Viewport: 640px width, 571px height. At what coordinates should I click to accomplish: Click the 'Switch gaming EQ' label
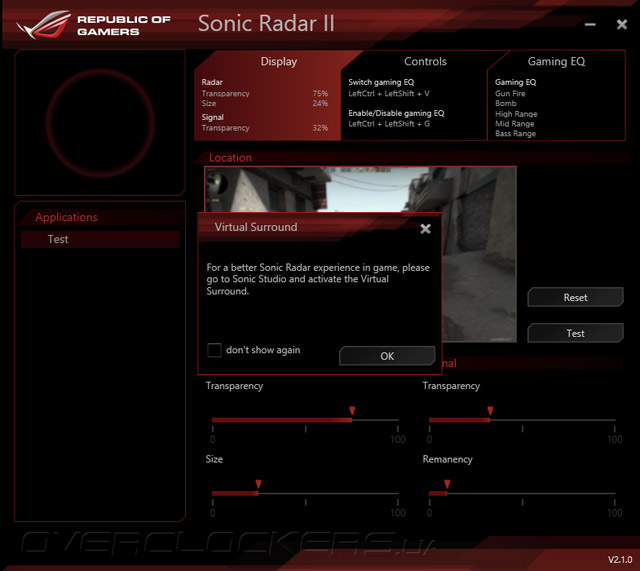(x=381, y=82)
